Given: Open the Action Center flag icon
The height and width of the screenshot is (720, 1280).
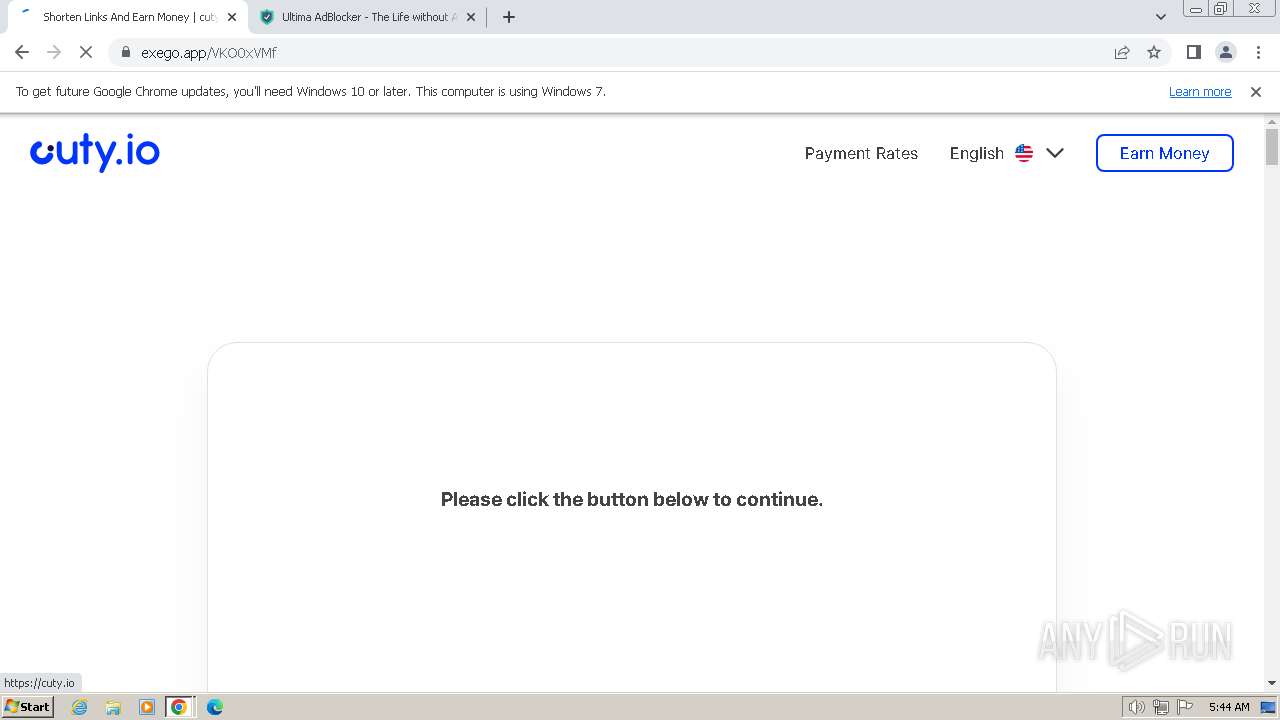Looking at the screenshot, I should pos(1185,707).
